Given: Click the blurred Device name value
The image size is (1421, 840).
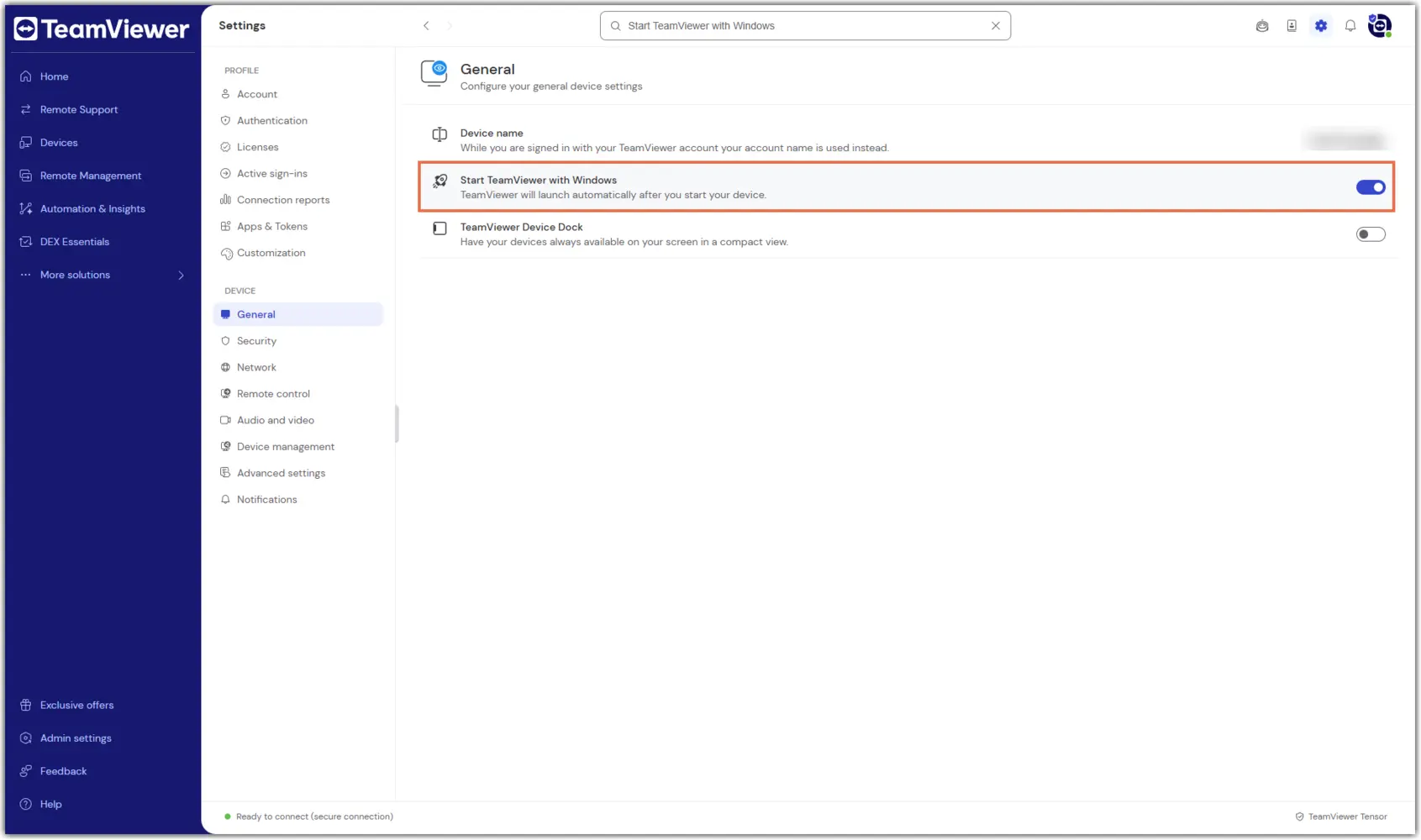Looking at the screenshot, I should (x=1347, y=140).
